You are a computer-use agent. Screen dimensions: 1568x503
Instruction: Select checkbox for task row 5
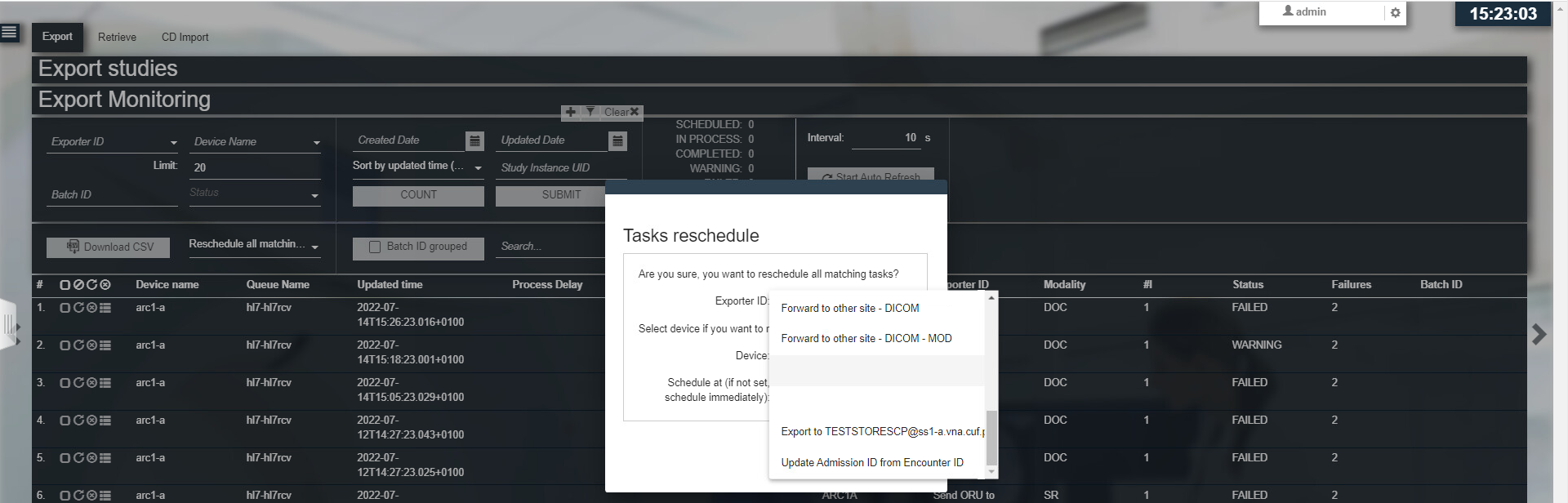tap(65, 458)
